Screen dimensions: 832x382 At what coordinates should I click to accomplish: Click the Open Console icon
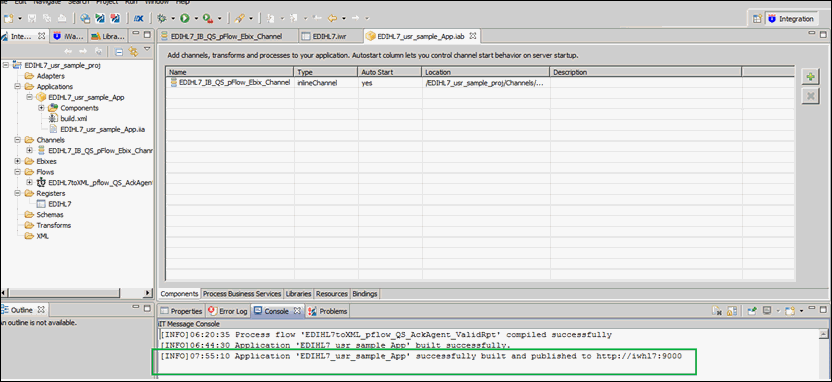[x=791, y=311]
